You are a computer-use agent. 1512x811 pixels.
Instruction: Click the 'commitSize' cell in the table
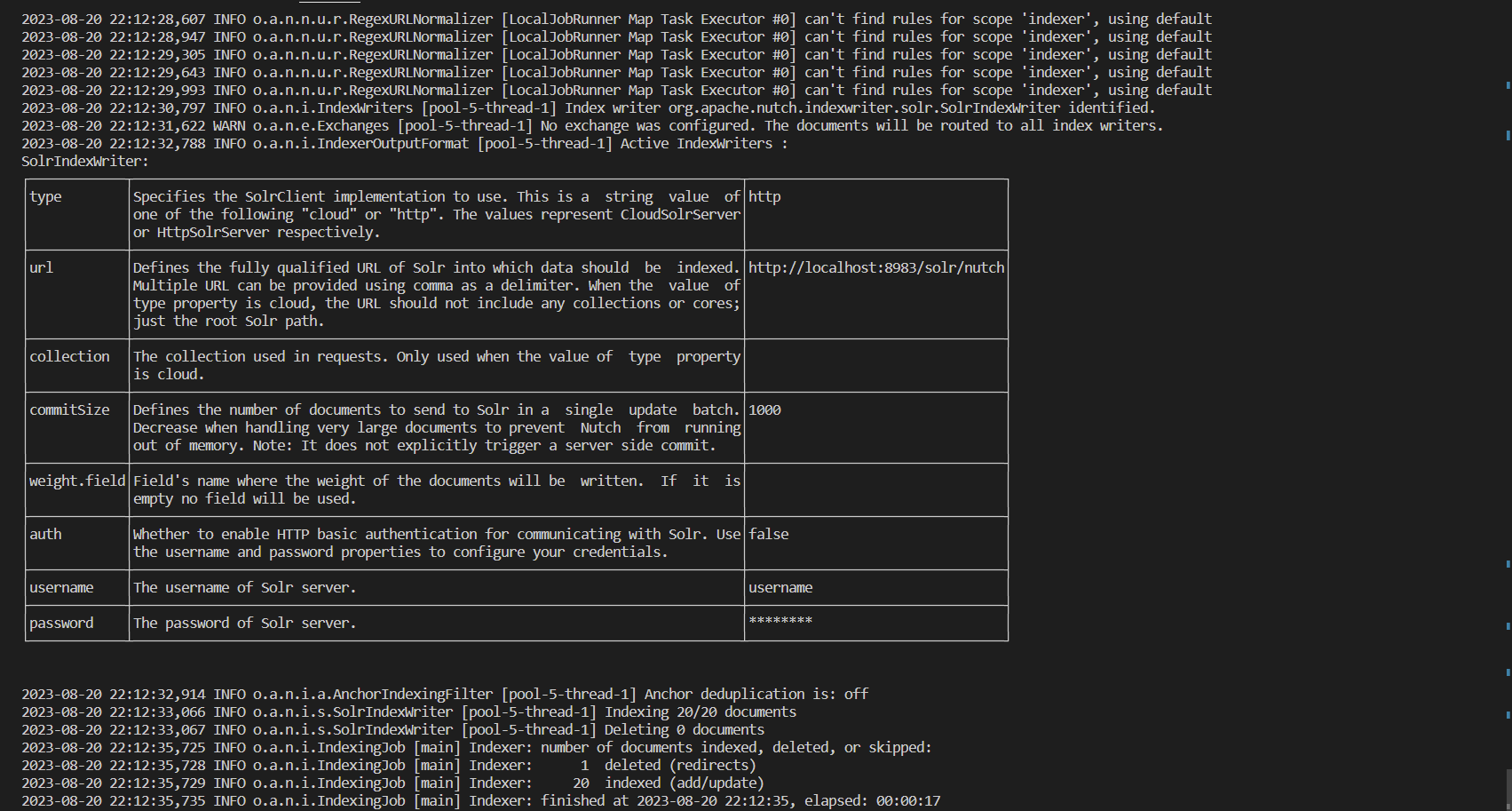click(x=69, y=409)
